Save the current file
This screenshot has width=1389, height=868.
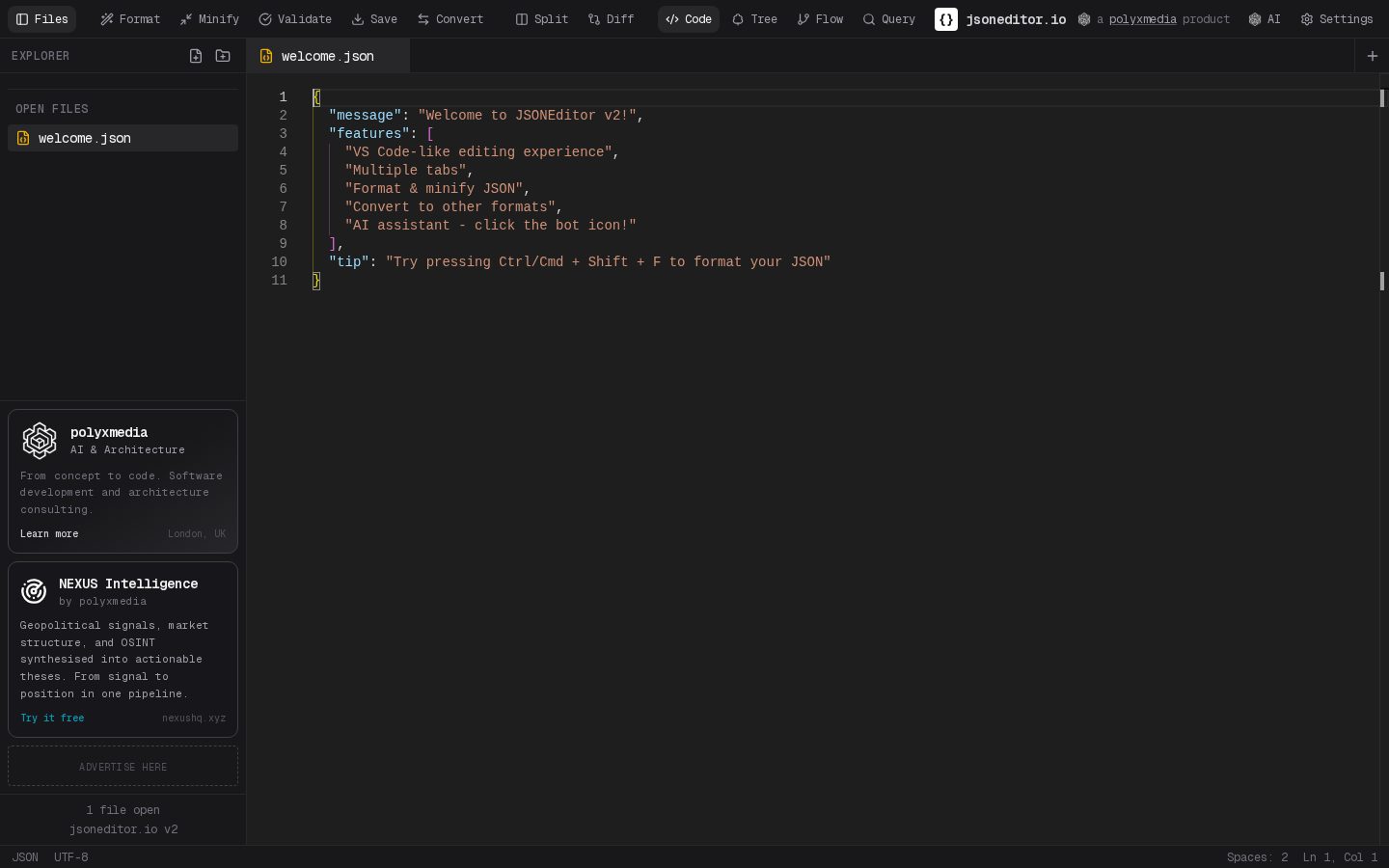(374, 19)
